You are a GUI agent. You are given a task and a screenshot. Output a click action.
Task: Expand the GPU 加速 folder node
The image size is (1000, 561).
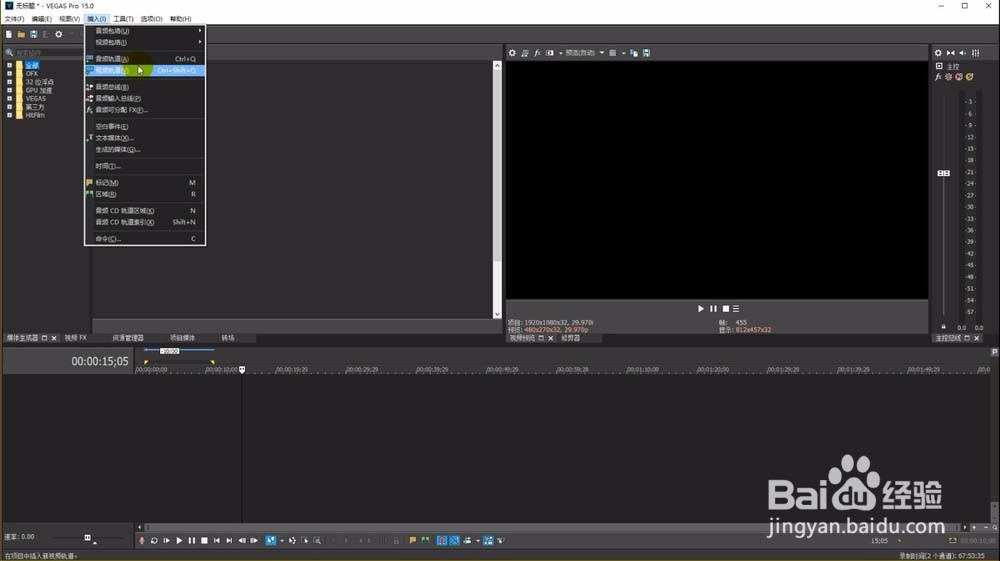tap(10, 90)
